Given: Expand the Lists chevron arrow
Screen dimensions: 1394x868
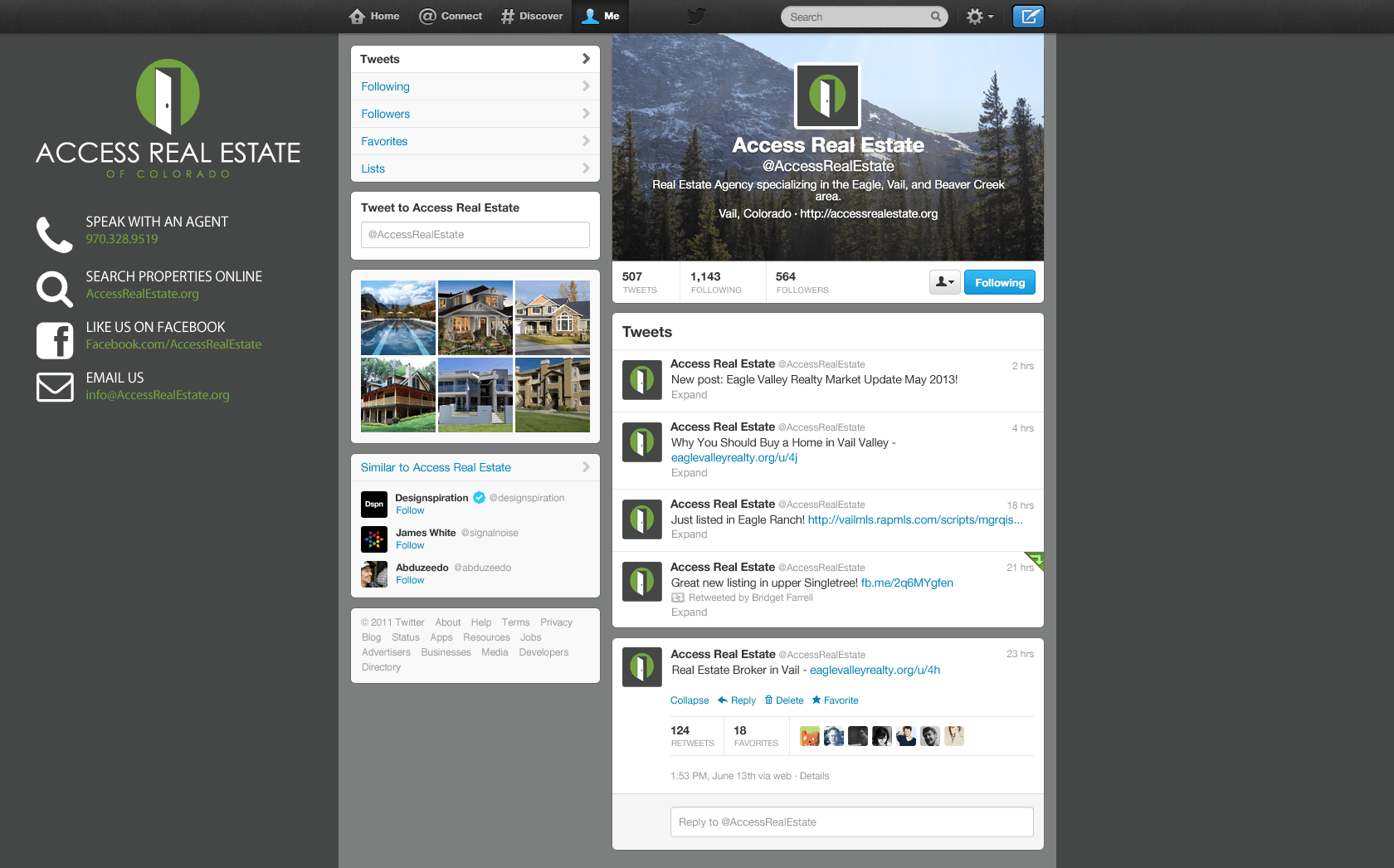Looking at the screenshot, I should click(586, 168).
